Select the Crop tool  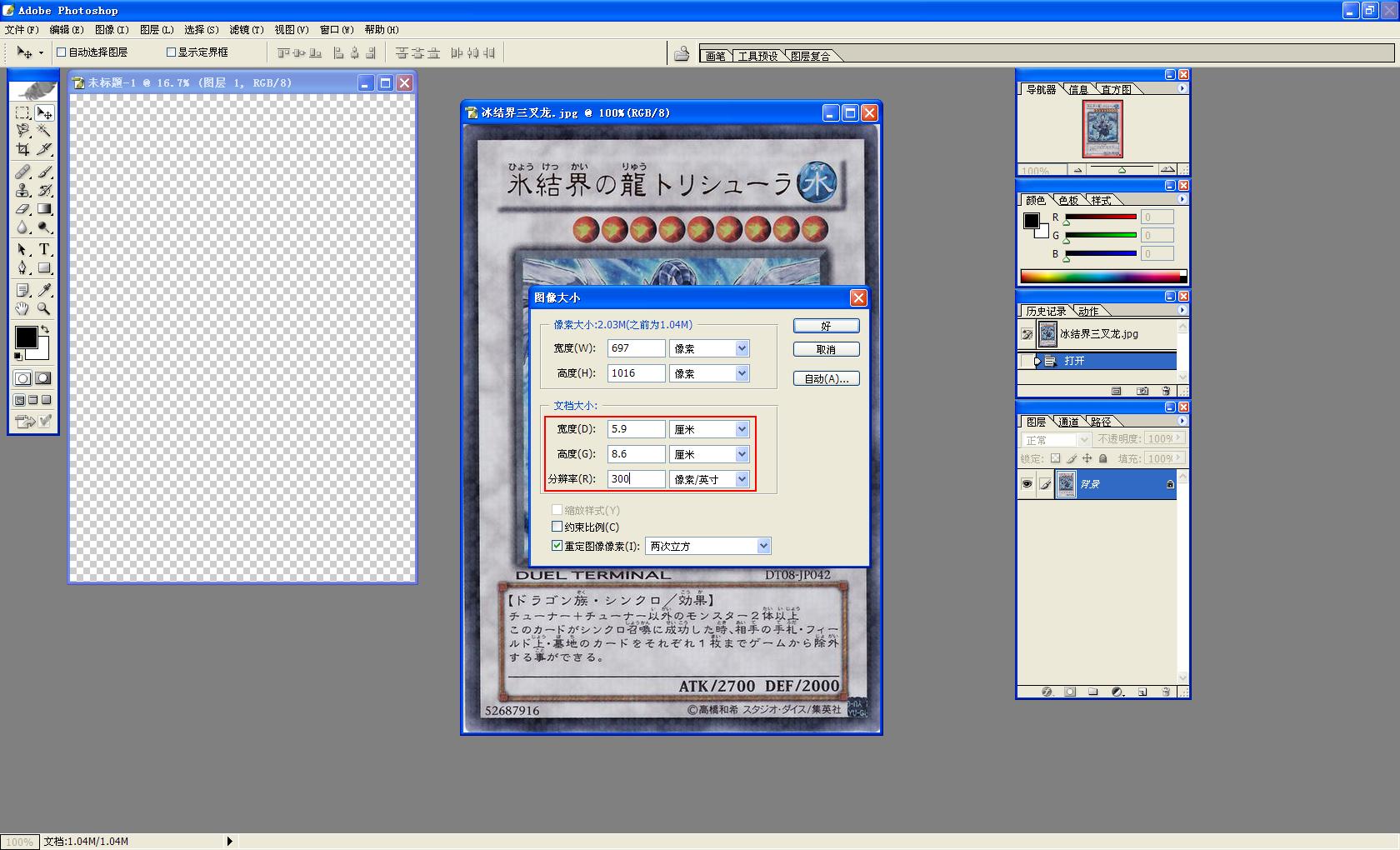[x=23, y=149]
